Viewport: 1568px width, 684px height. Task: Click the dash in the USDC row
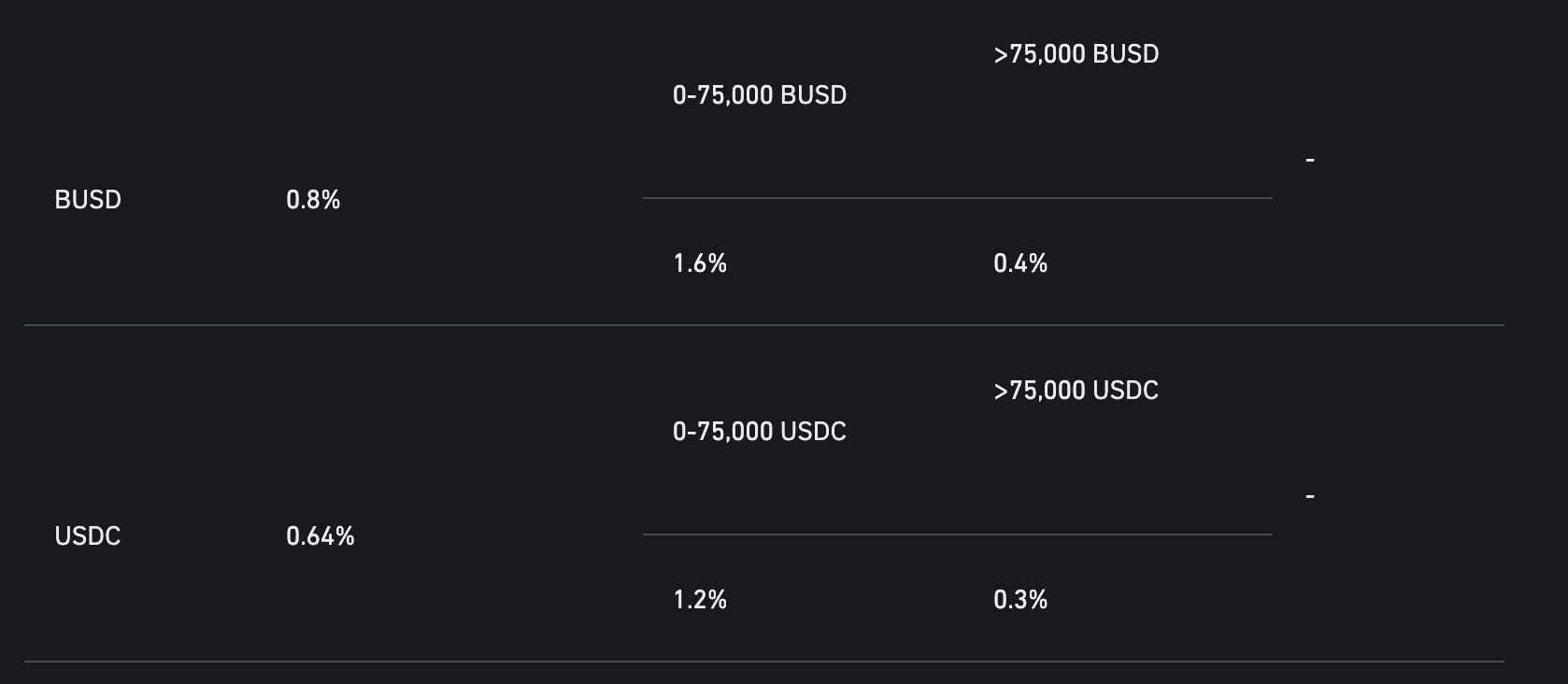[1310, 497]
